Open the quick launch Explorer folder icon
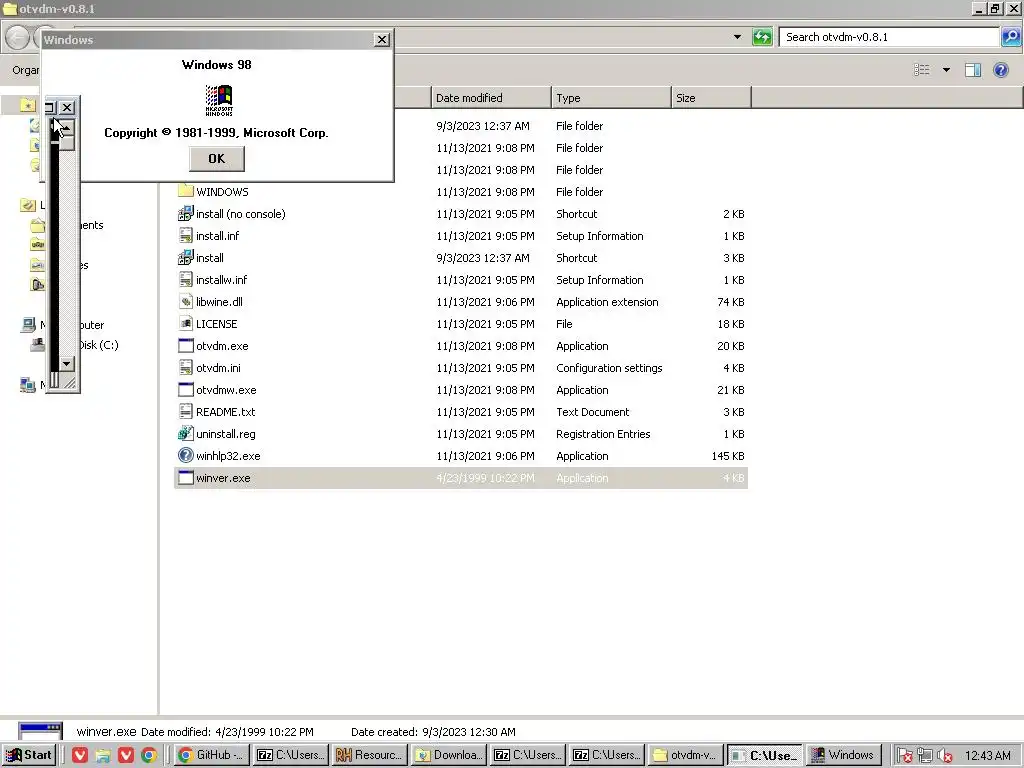Viewport: 1024px width, 768px height. click(x=103, y=755)
